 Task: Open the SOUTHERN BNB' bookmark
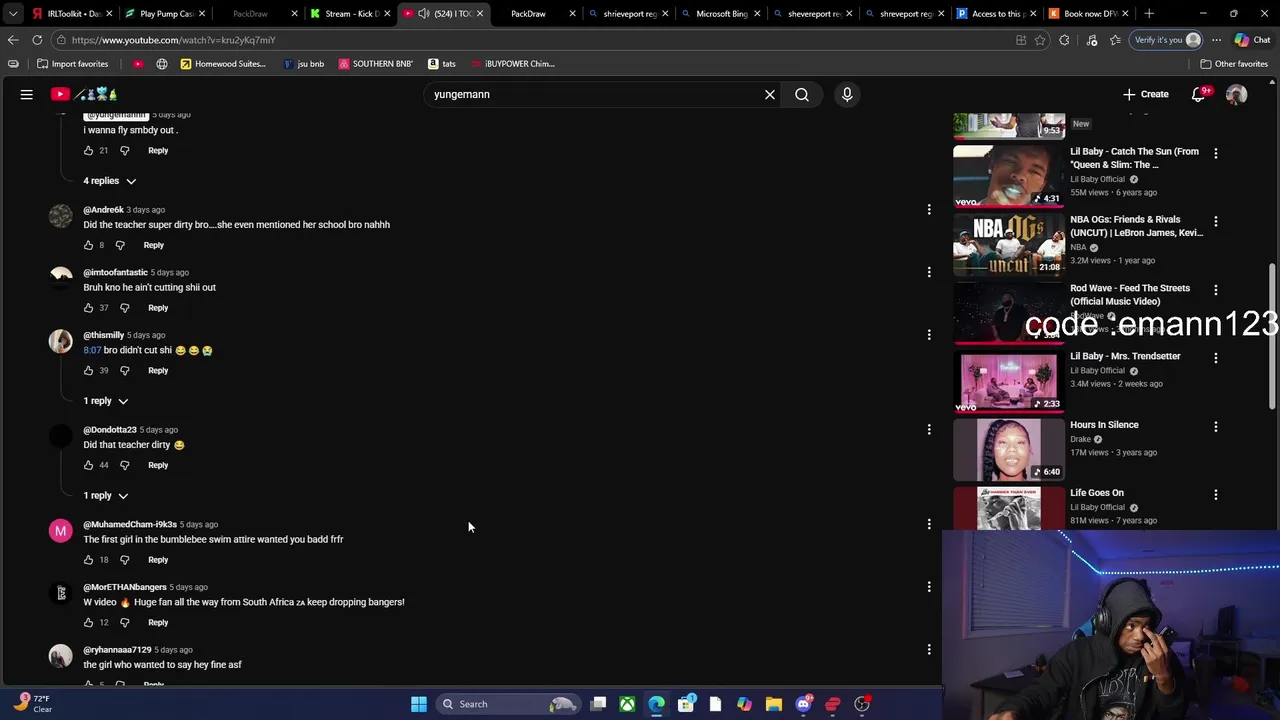pyautogui.click(x=375, y=64)
